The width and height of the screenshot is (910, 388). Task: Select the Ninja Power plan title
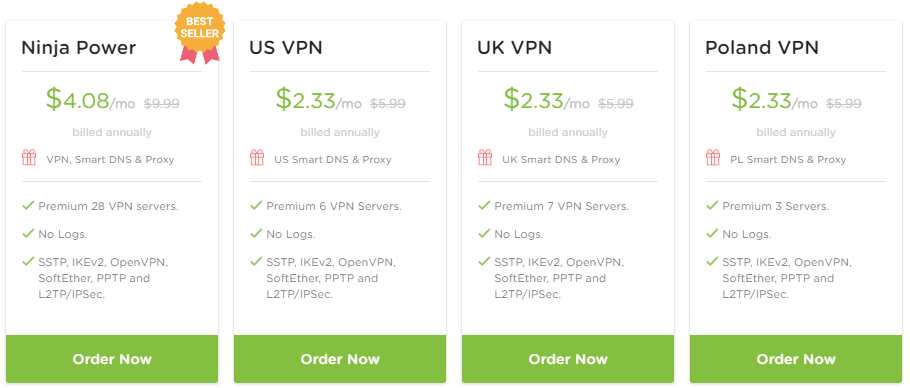pos(78,48)
